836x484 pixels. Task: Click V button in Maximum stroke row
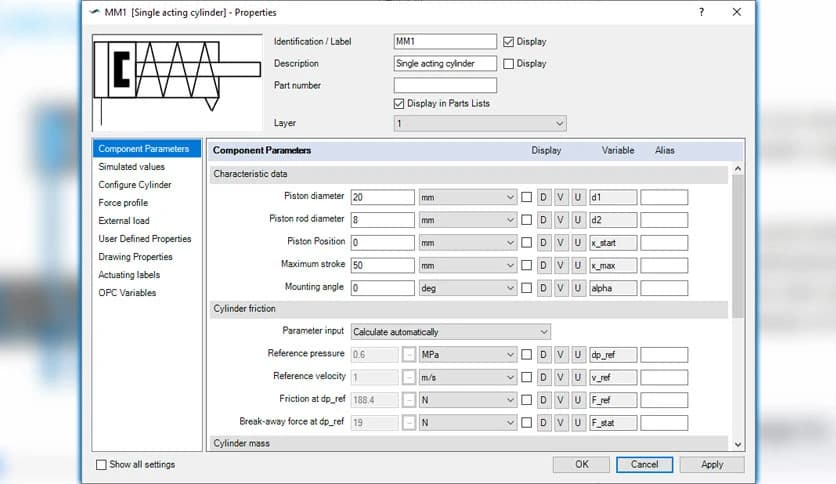[x=560, y=265]
